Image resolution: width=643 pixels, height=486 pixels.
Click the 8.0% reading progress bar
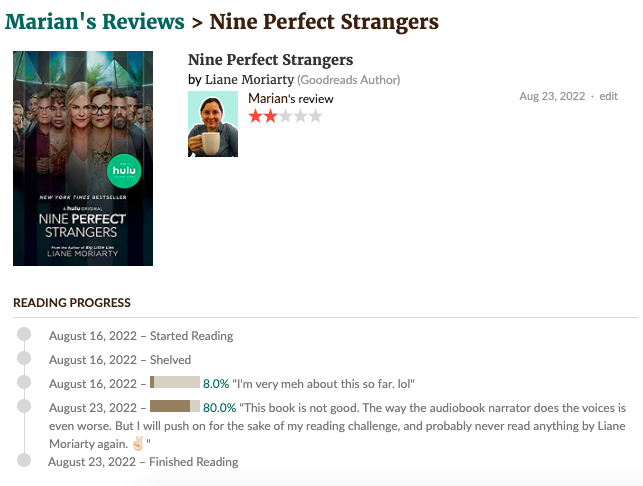[175, 382]
